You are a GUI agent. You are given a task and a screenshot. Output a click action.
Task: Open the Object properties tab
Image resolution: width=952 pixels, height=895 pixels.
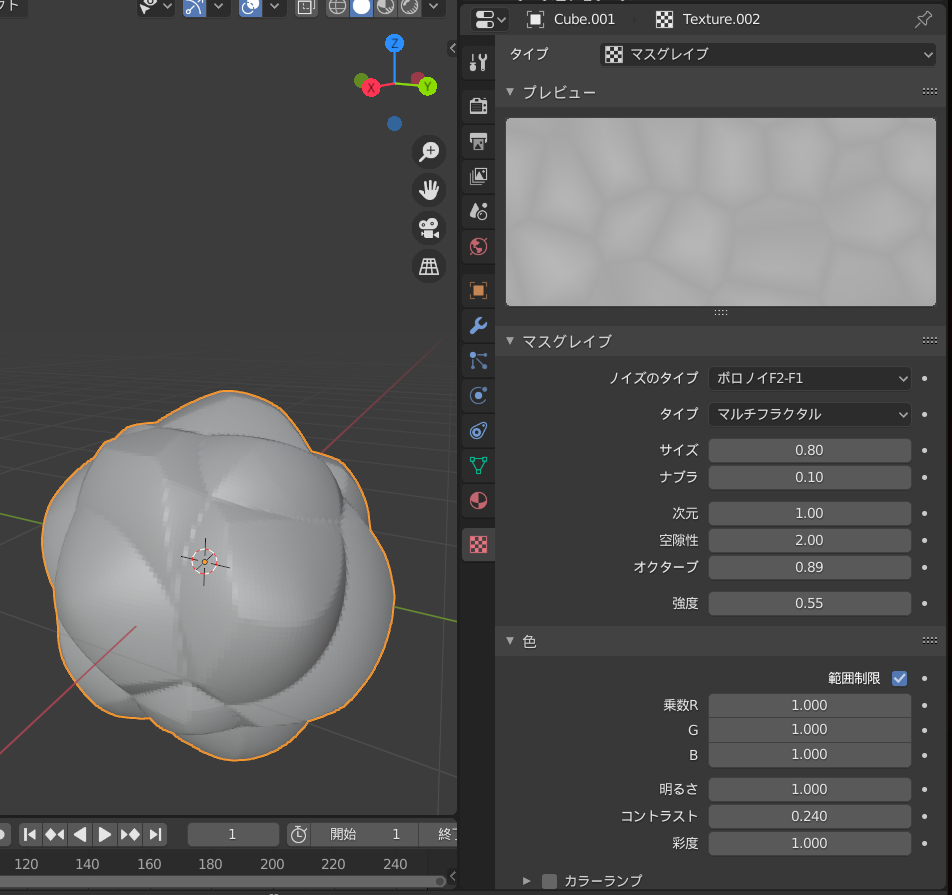pyautogui.click(x=478, y=290)
